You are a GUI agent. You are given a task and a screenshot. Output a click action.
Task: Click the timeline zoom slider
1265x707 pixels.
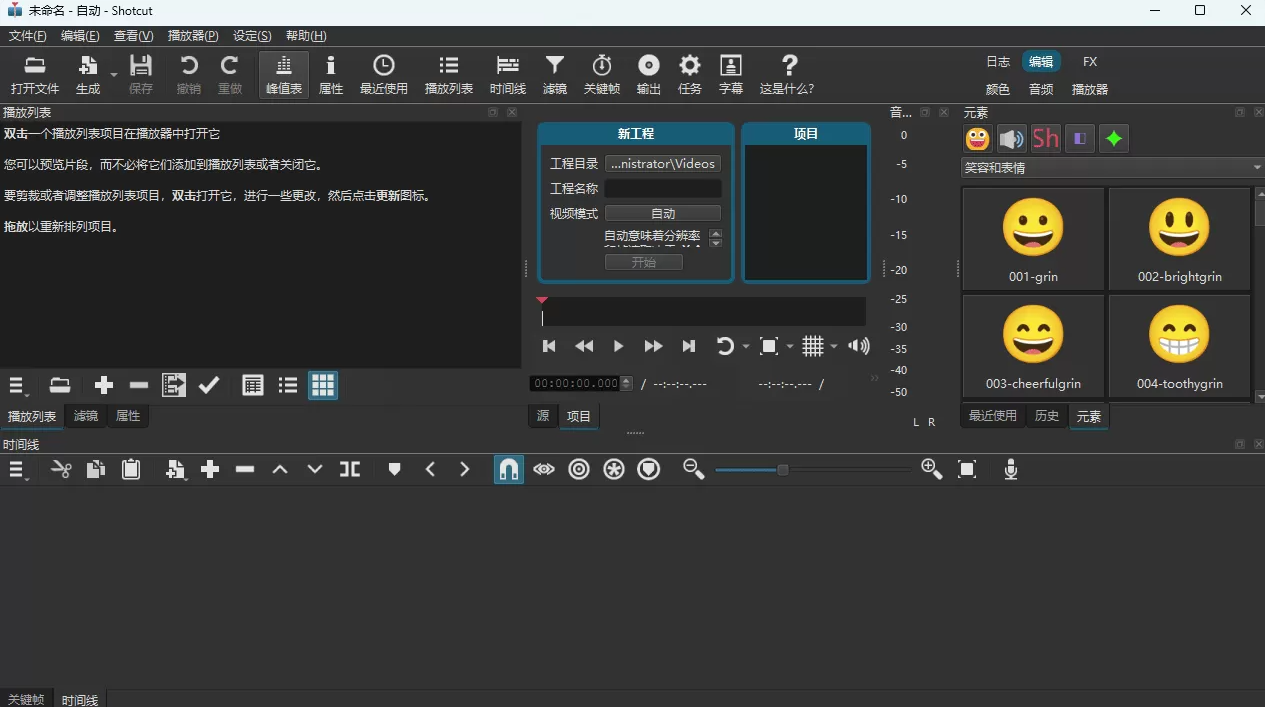click(x=812, y=470)
